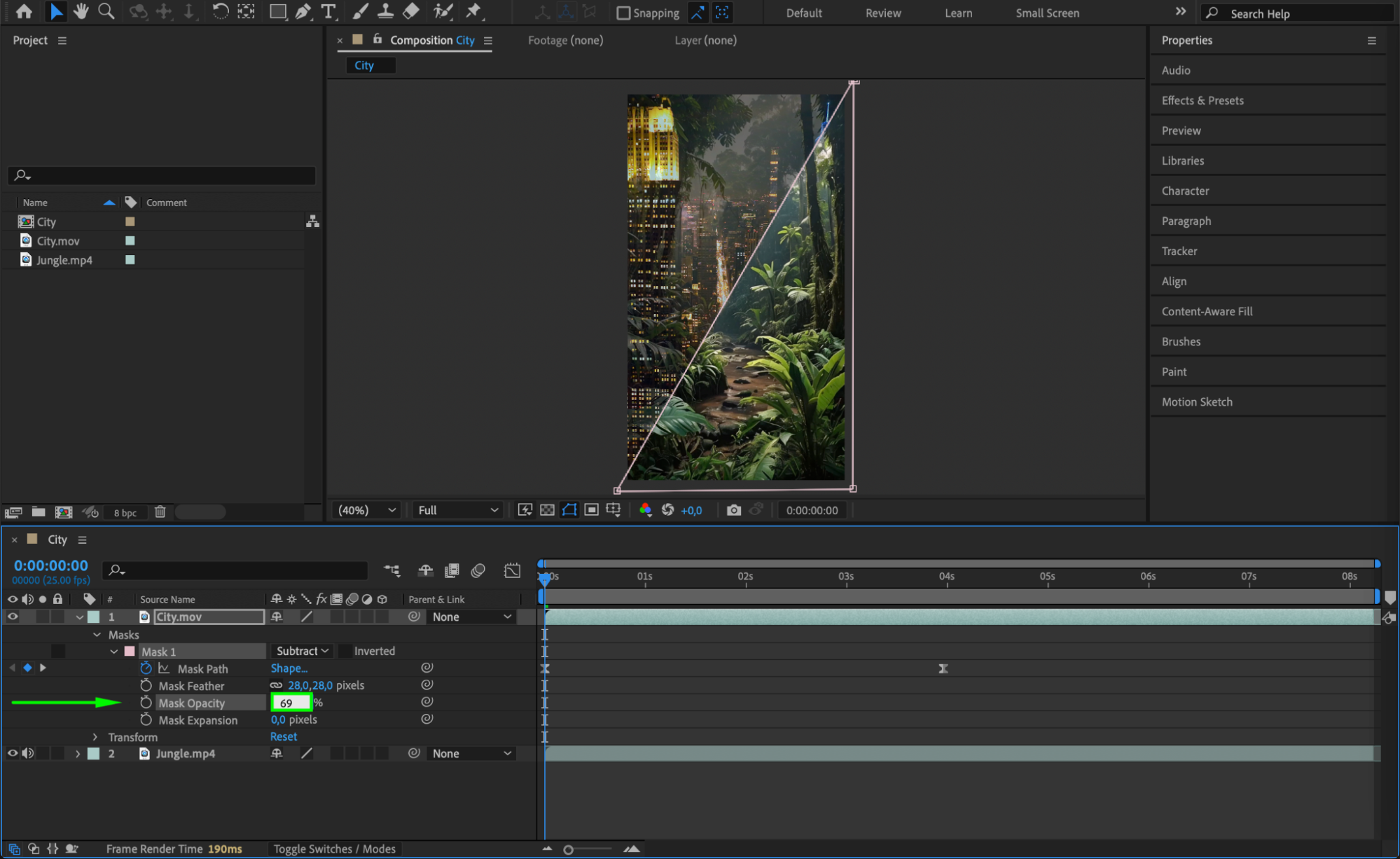Click the Mask Opacity value field
This screenshot has width=1400, height=859.
(290, 703)
